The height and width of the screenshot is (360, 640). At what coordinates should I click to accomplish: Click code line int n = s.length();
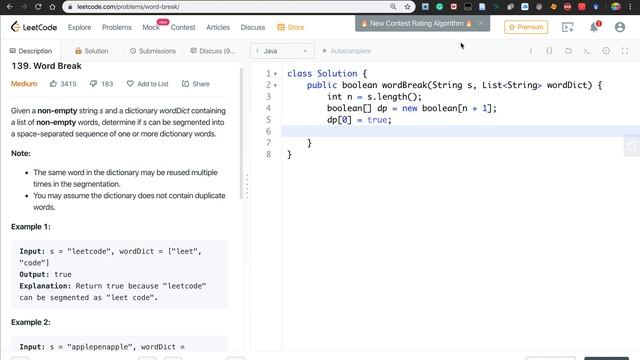tap(374, 97)
